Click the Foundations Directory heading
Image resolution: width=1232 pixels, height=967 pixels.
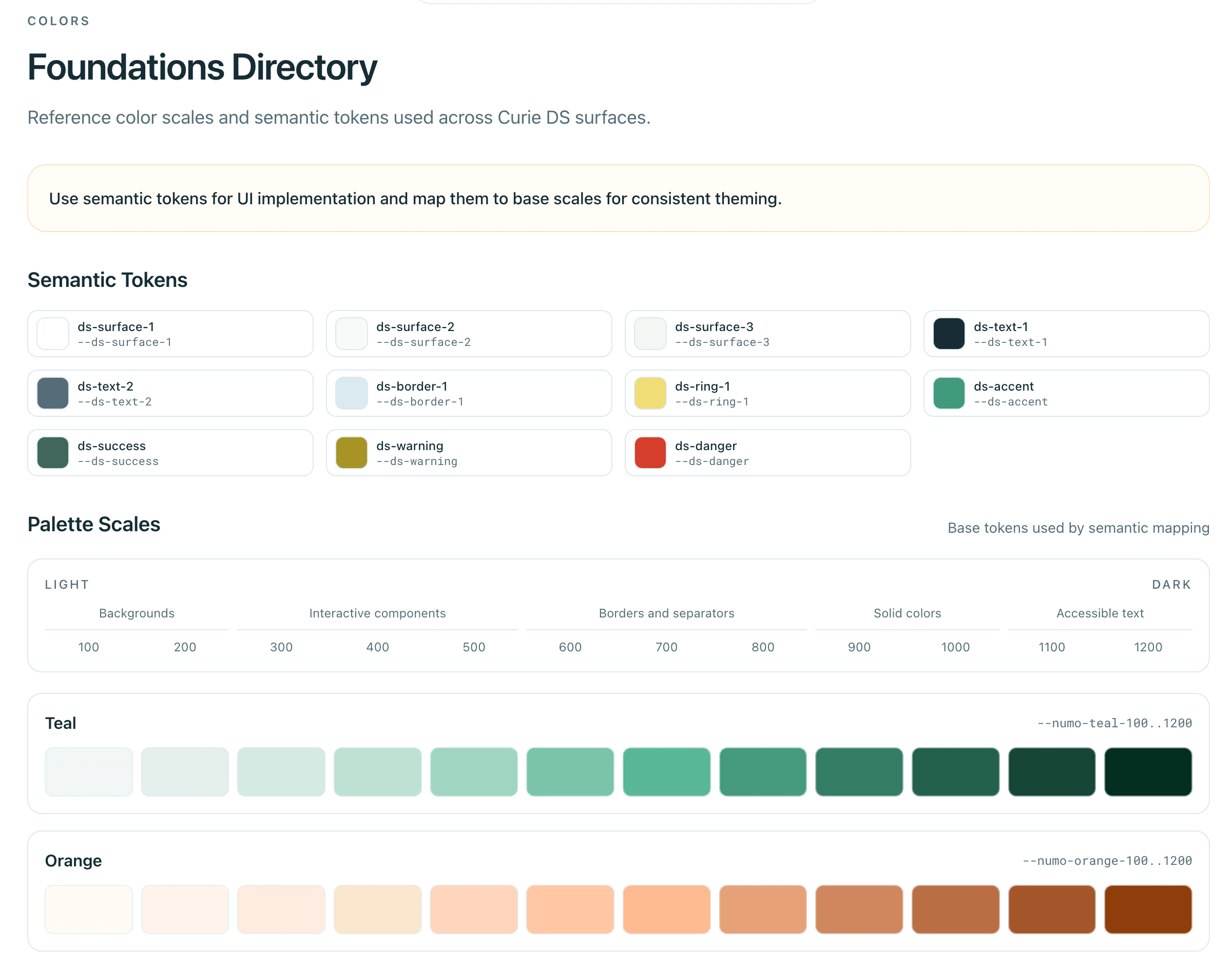(202, 67)
